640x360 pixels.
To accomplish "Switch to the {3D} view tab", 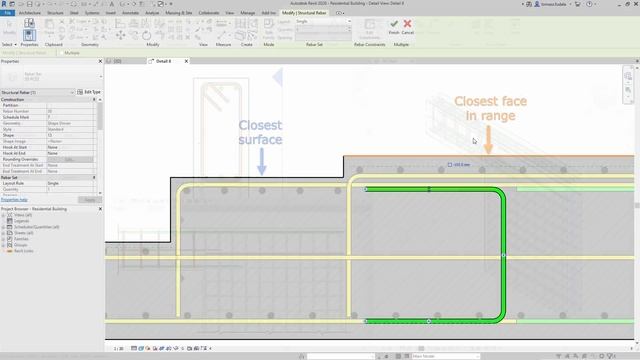I will (118, 61).
